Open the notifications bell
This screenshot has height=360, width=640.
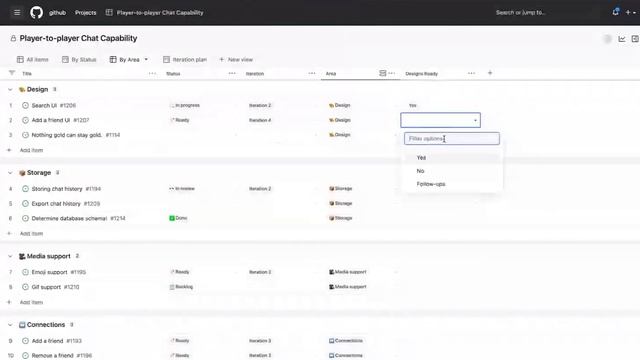616,12
